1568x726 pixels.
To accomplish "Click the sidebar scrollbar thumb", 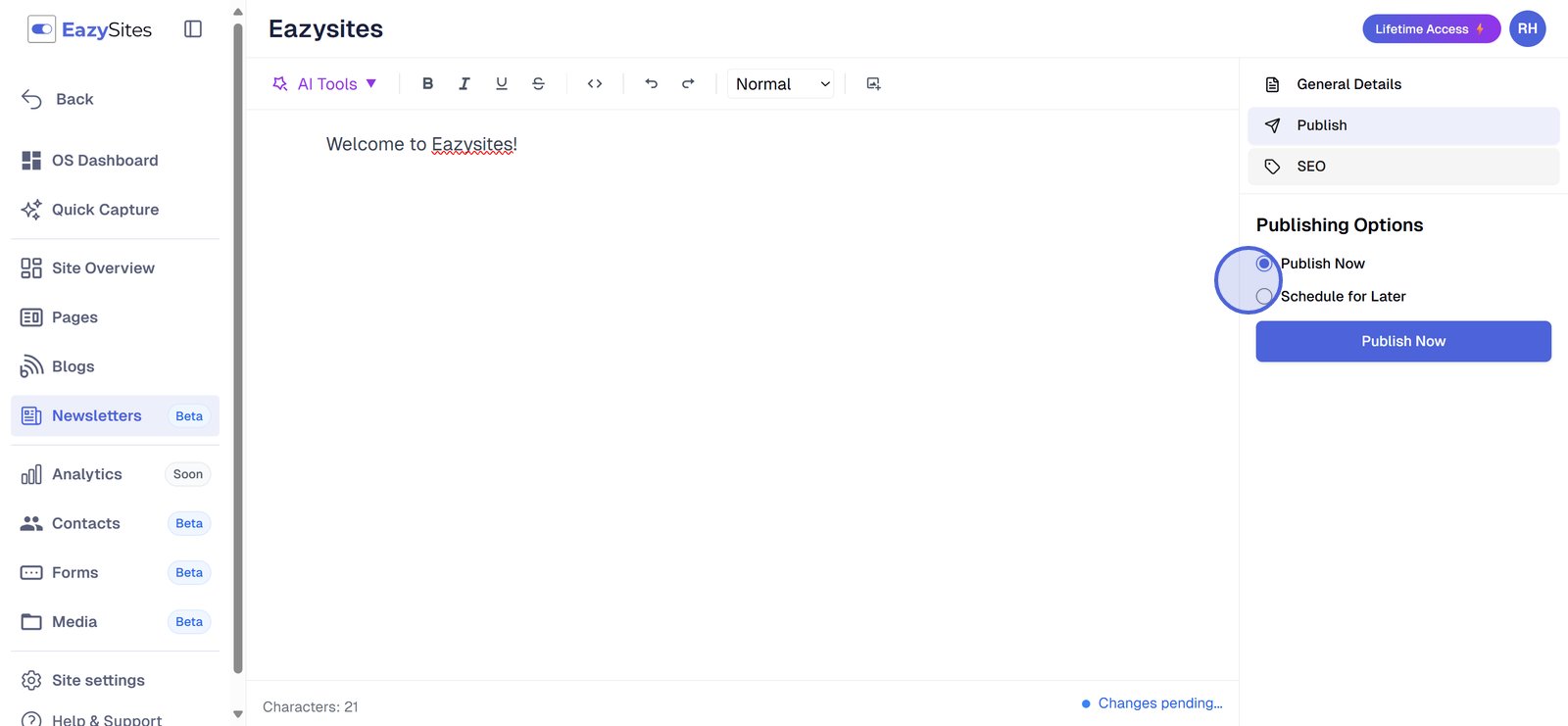I will [x=238, y=348].
